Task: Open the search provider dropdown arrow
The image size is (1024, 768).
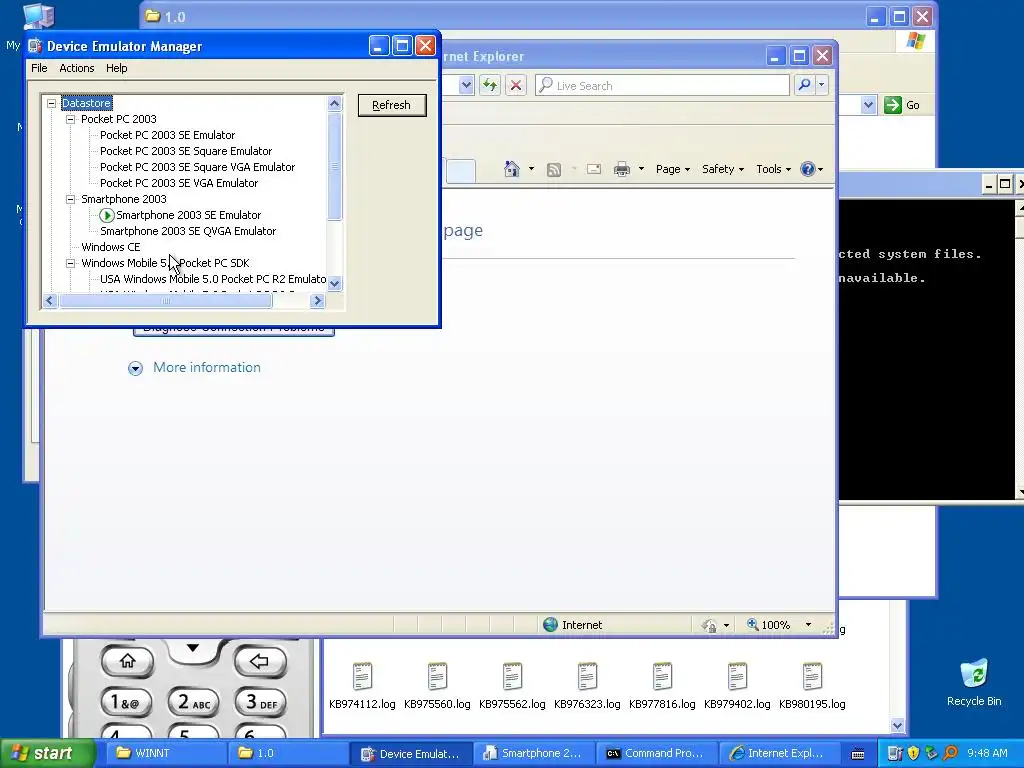Action: tap(822, 85)
